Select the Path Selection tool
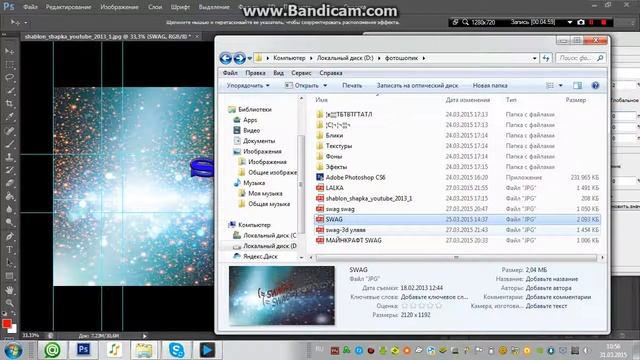Screen dimensions: 640x360 point(9,262)
